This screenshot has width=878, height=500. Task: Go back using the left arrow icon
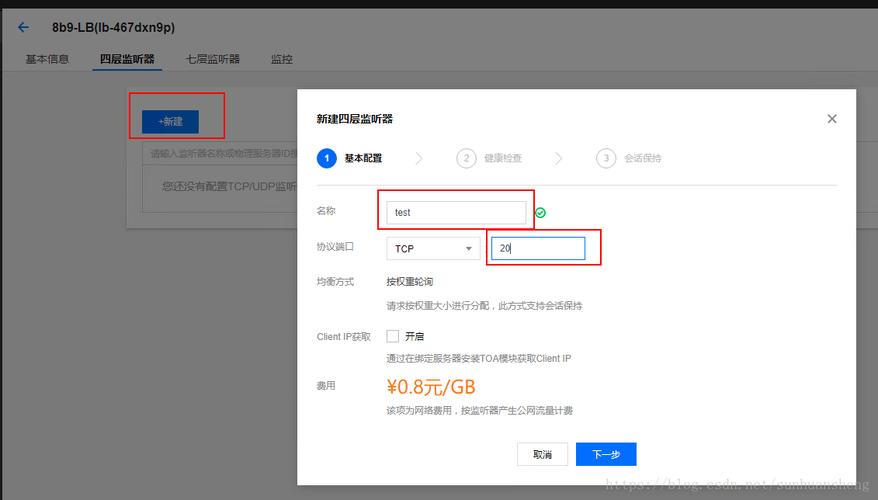point(24,27)
